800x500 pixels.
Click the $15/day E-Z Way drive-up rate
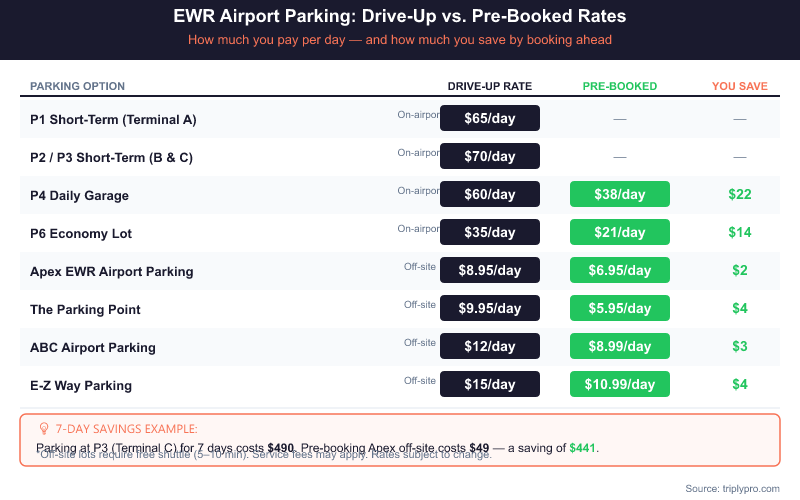pyautogui.click(x=490, y=384)
